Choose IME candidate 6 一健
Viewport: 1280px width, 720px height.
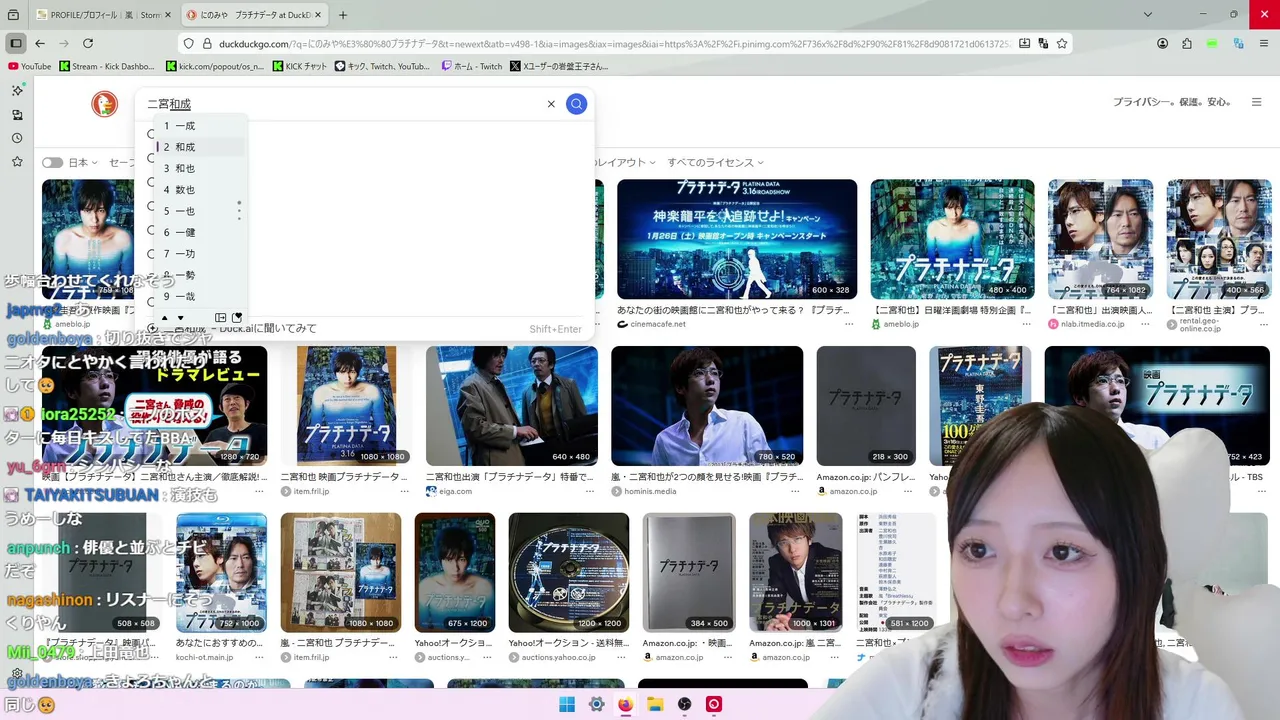pos(200,232)
